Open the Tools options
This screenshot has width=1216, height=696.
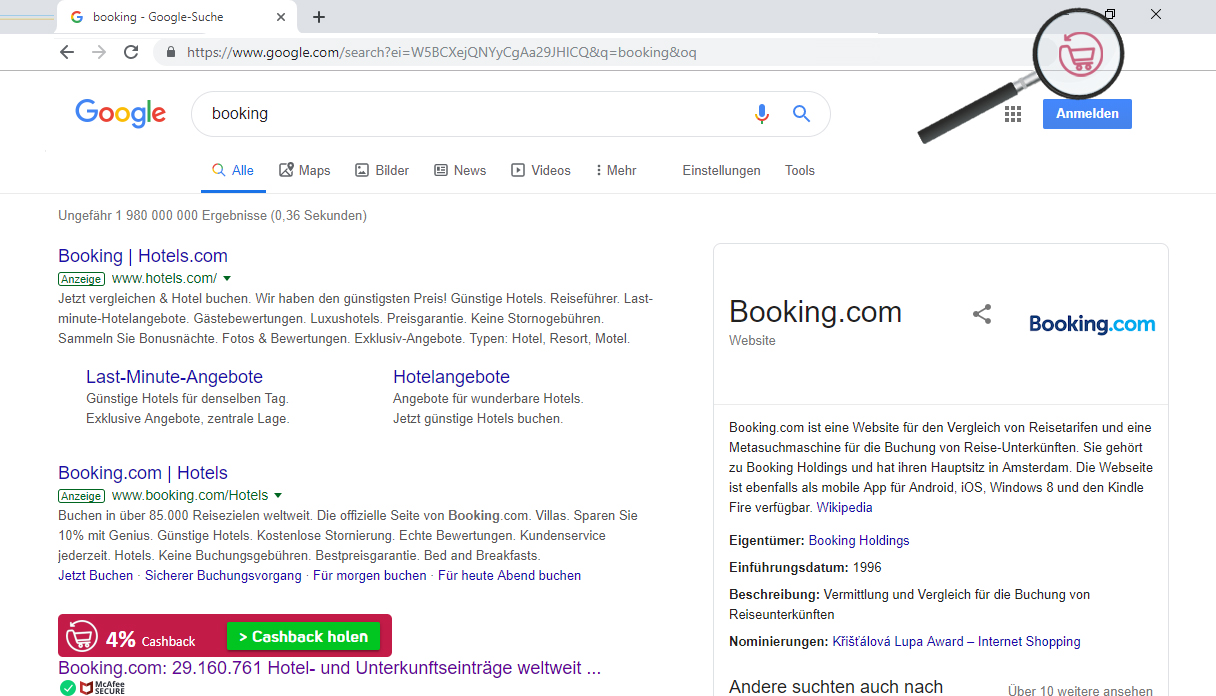(800, 171)
